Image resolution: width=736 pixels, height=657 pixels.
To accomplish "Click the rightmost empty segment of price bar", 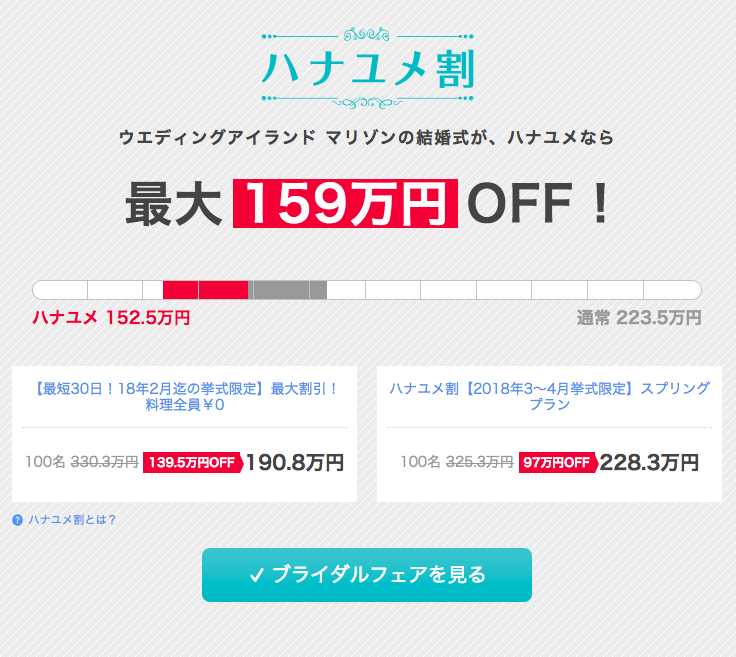I will click(x=672, y=290).
